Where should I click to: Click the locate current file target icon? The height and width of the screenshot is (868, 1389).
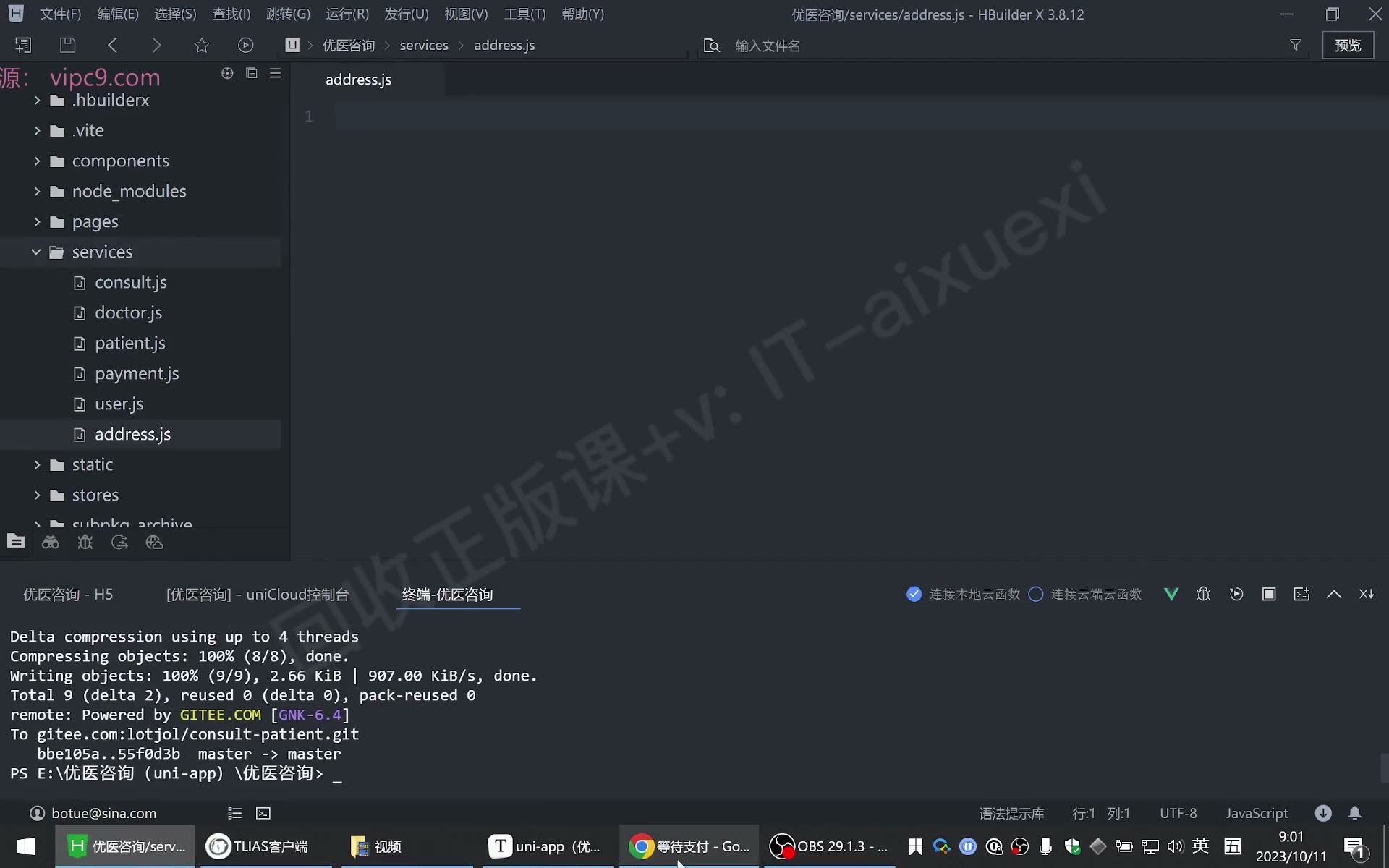(x=227, y=73)
